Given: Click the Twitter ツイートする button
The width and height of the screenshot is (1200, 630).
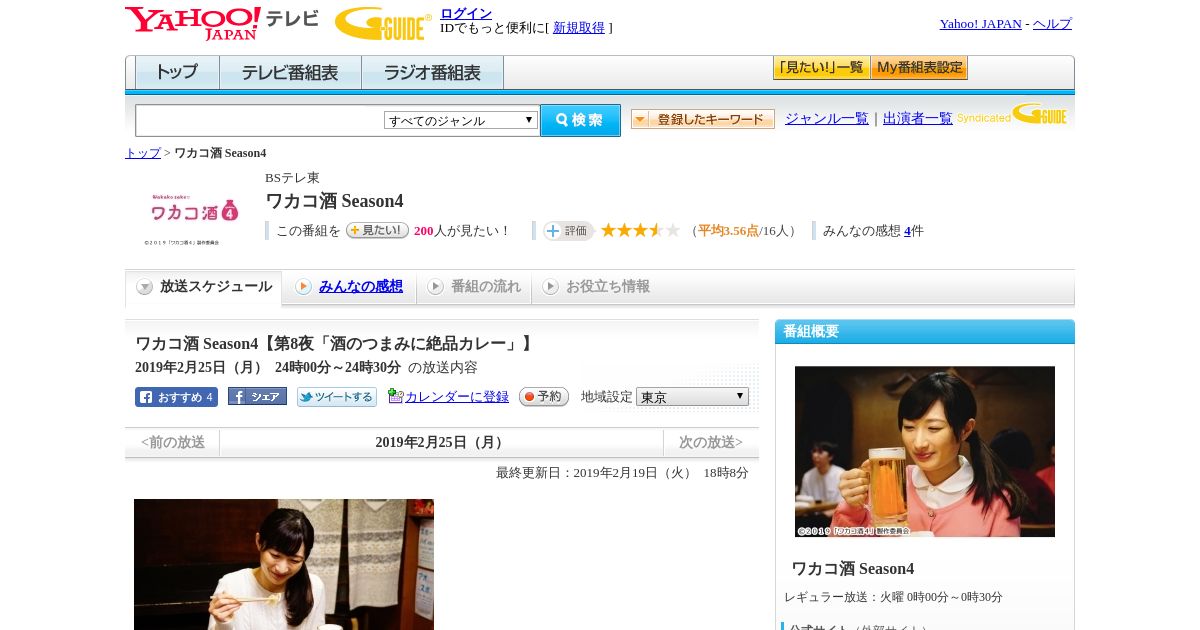Looking at the screenshot, I should [x=337, y=397].
